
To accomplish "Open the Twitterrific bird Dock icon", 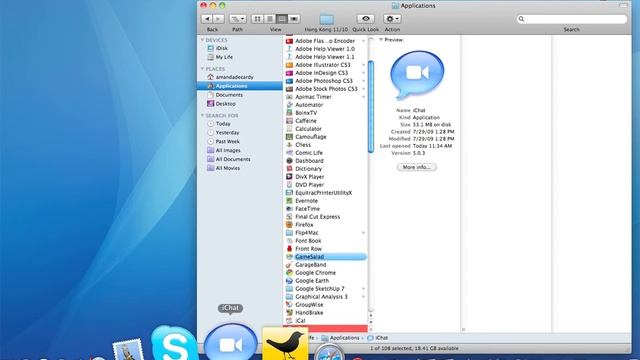I will pos(285,344).
